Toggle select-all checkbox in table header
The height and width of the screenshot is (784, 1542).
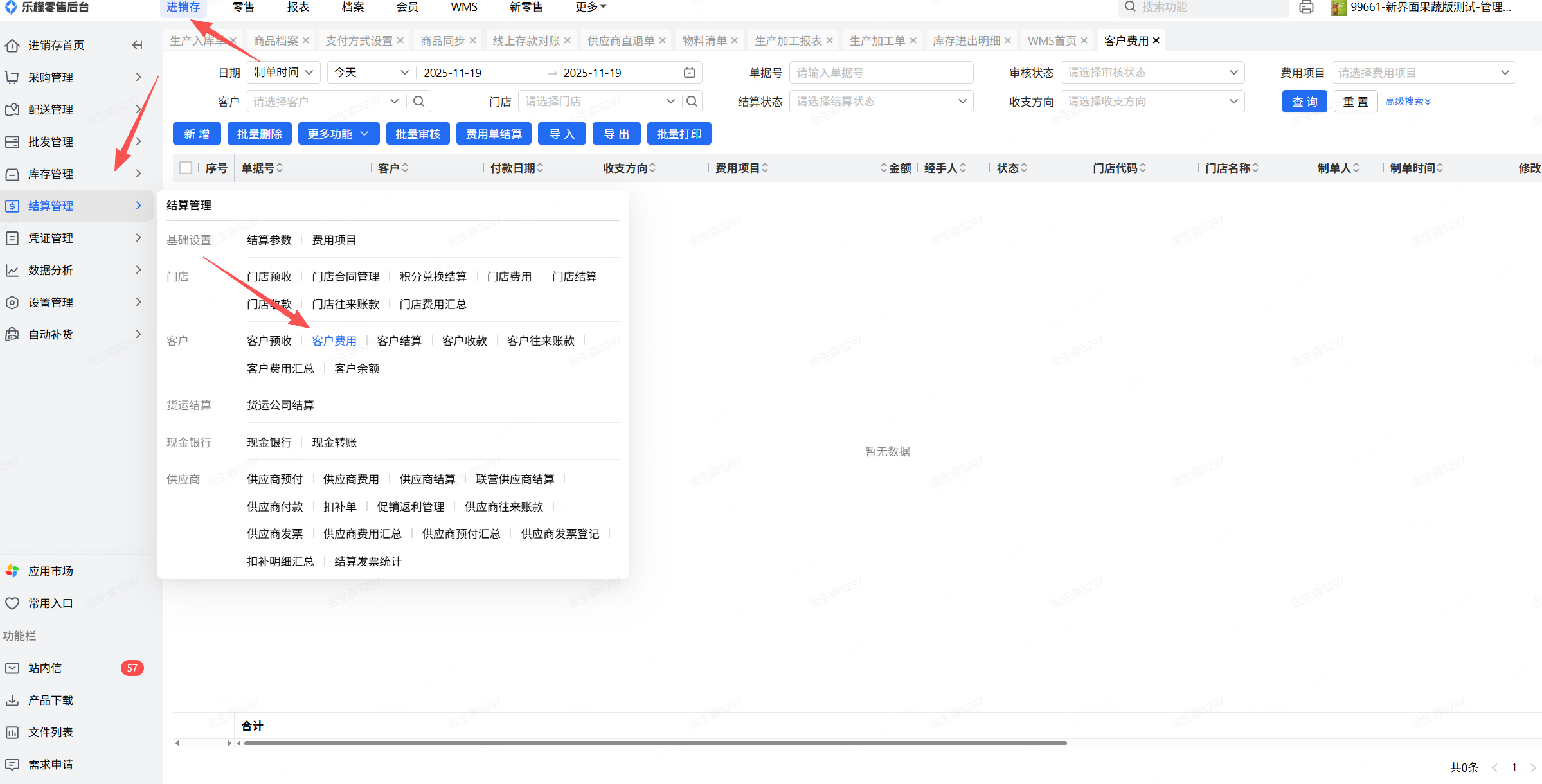pyautogui.click(x=186, y=168)
